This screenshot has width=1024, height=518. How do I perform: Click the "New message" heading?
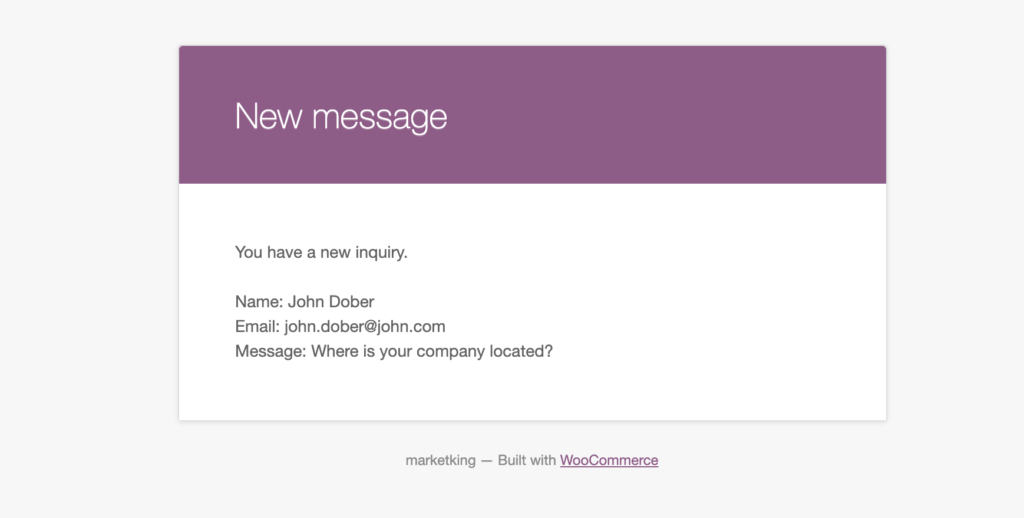coord(341,117)
